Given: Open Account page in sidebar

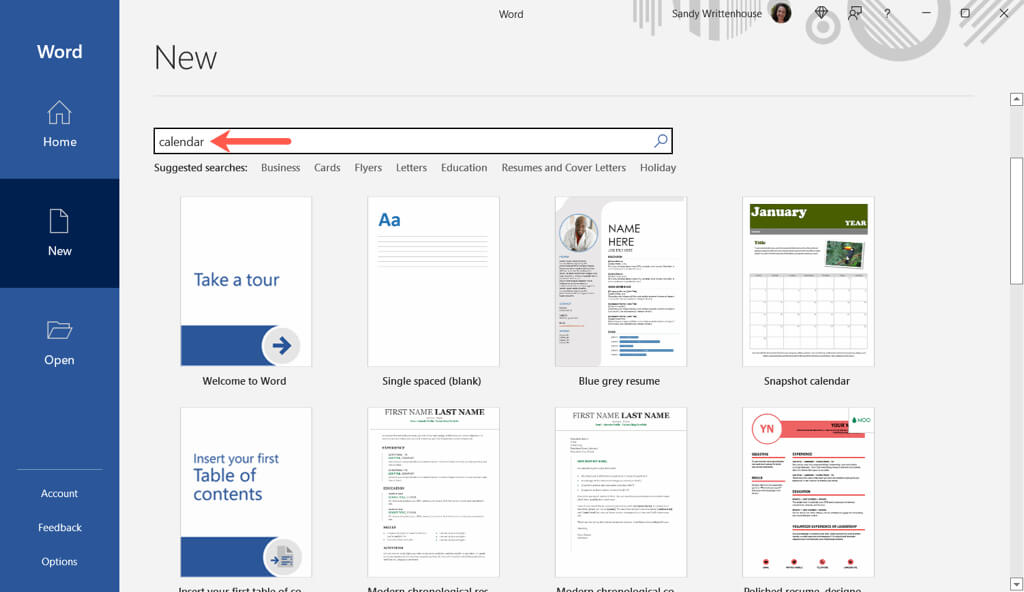Looking at the screenshot, I should coord(59,493).
